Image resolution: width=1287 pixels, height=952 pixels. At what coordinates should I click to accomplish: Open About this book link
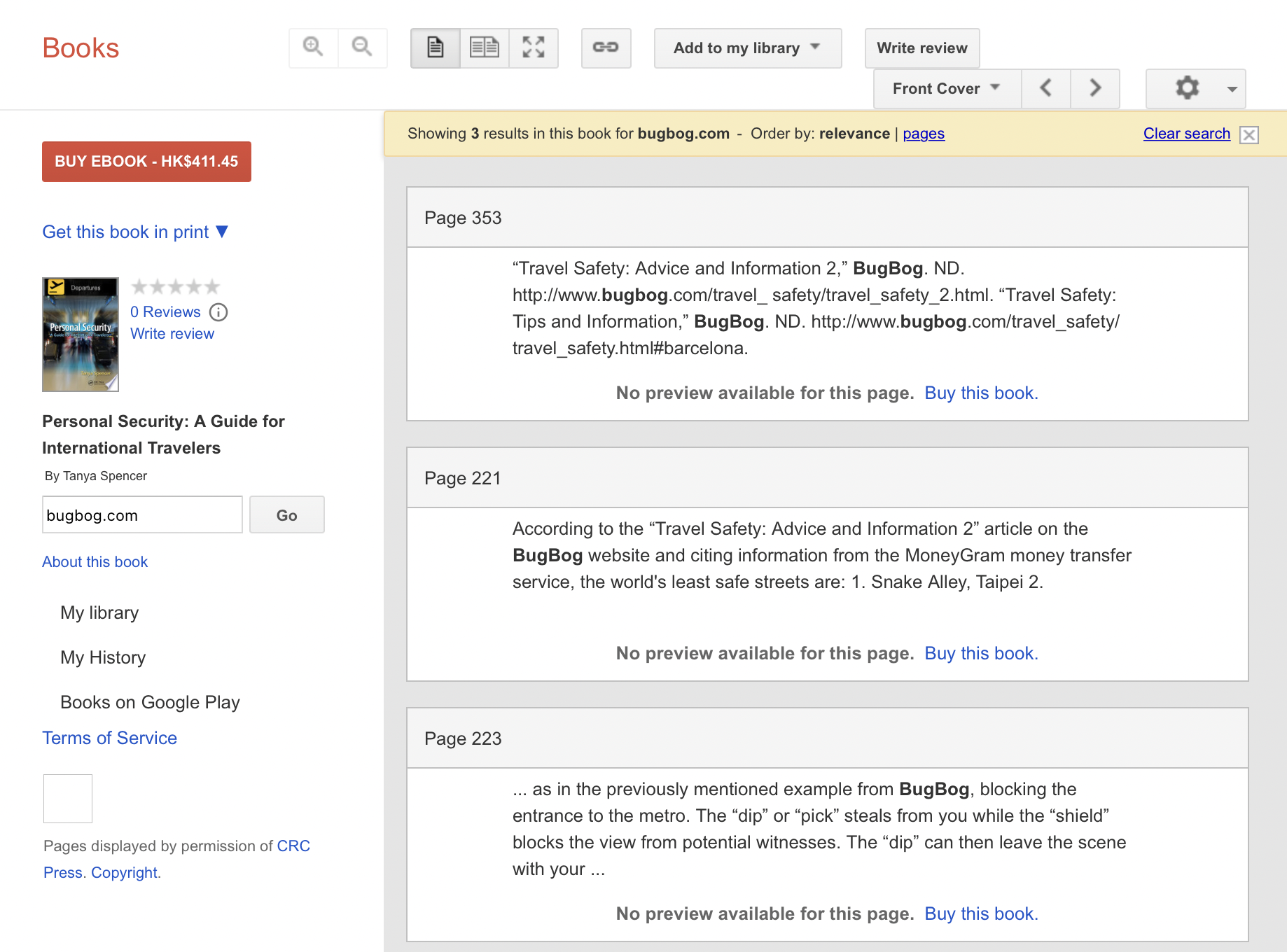coord(95,562)
